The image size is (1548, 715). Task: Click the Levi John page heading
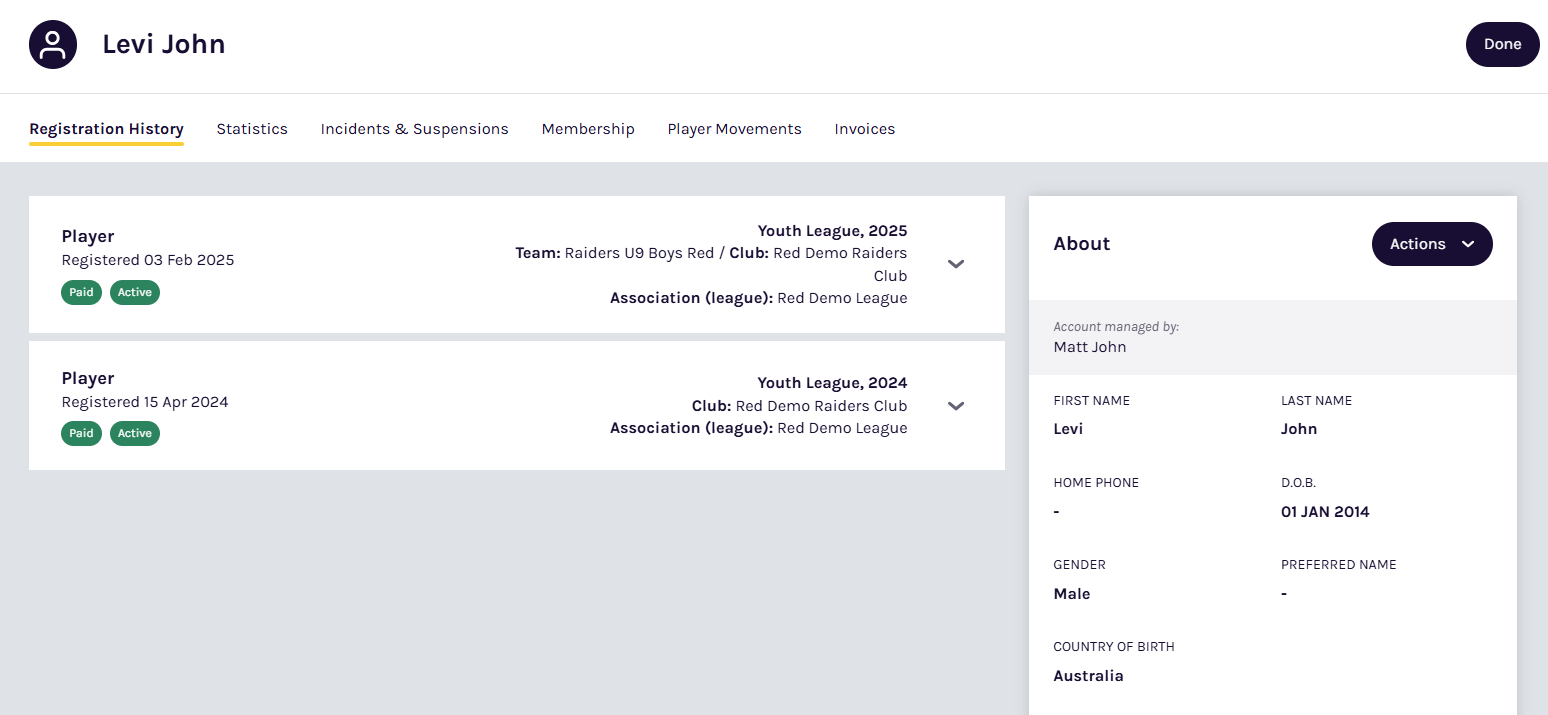164,45
